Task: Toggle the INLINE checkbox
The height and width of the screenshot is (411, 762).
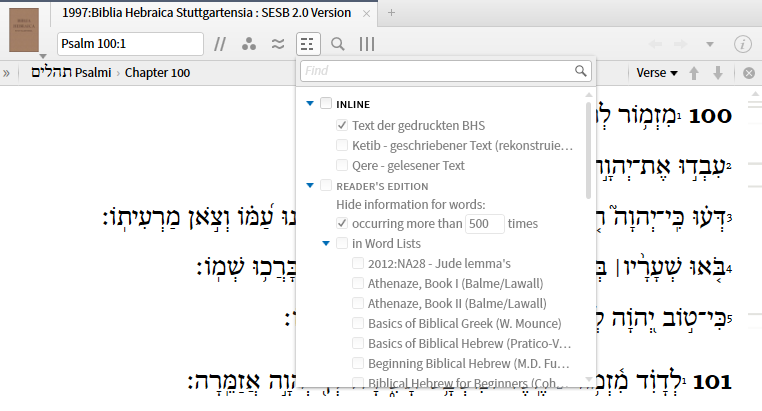Action: [x=326, y=103]
